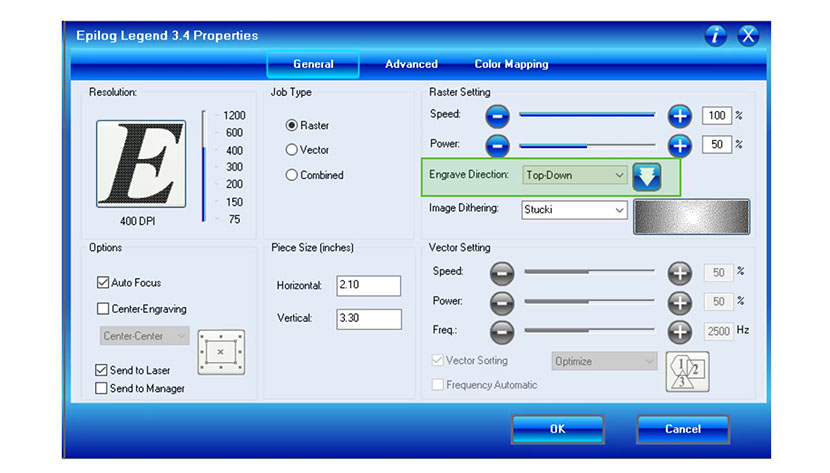Click the raster power percent field
The height and width of the screenshot is (473, 830).
717,144
